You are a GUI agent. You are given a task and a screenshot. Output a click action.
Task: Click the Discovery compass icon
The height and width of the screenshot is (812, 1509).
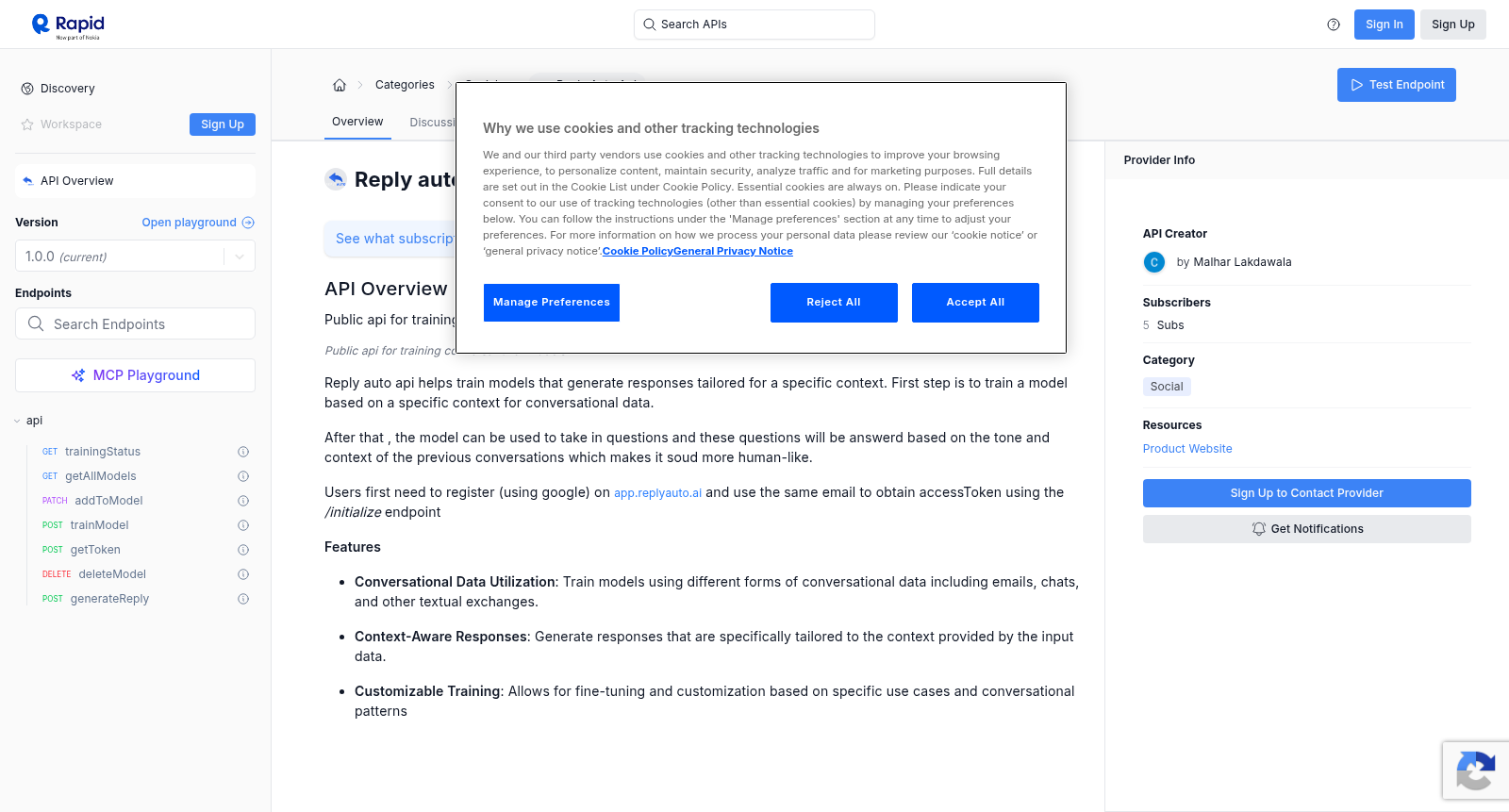point(27,89)
